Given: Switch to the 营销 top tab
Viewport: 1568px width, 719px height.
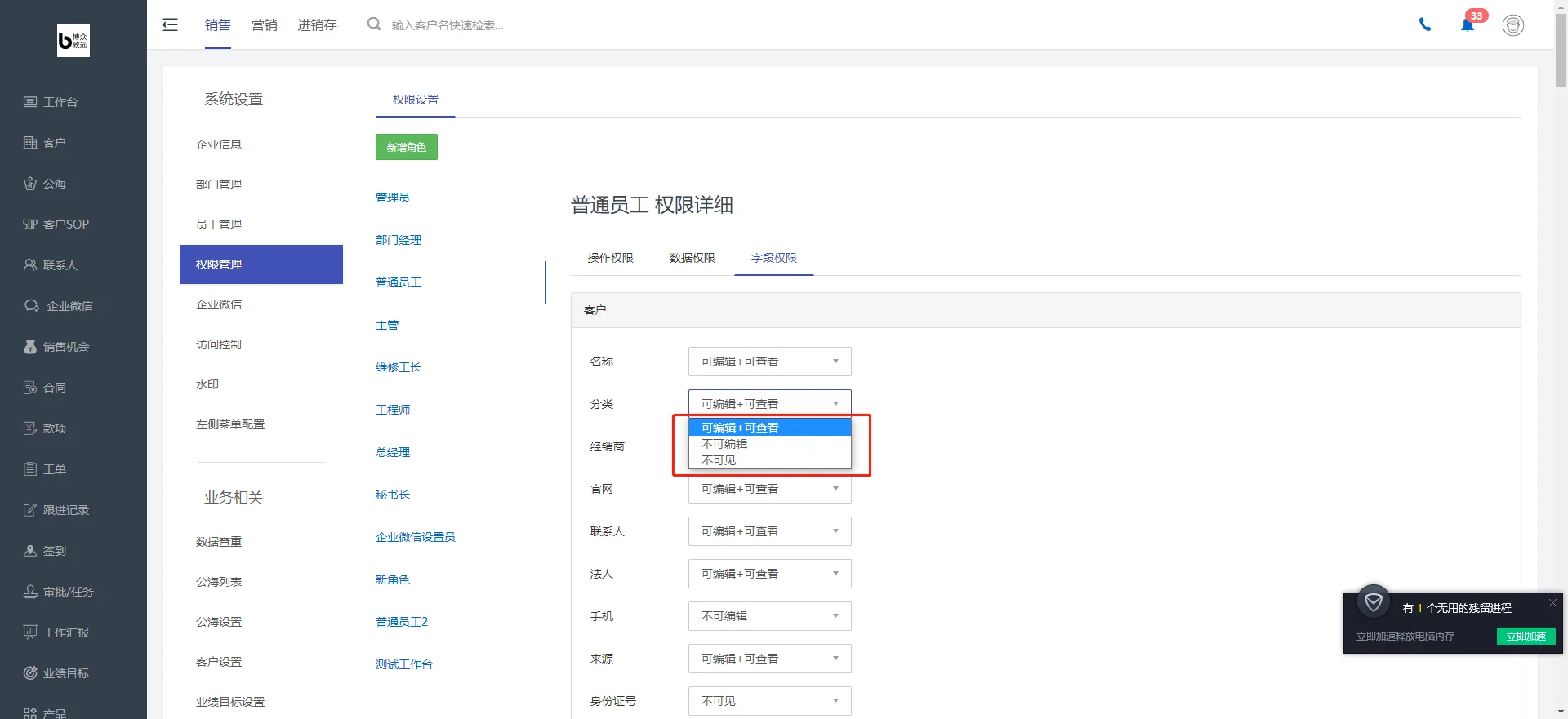Looking at the screenshot, I should coord(265,25).
